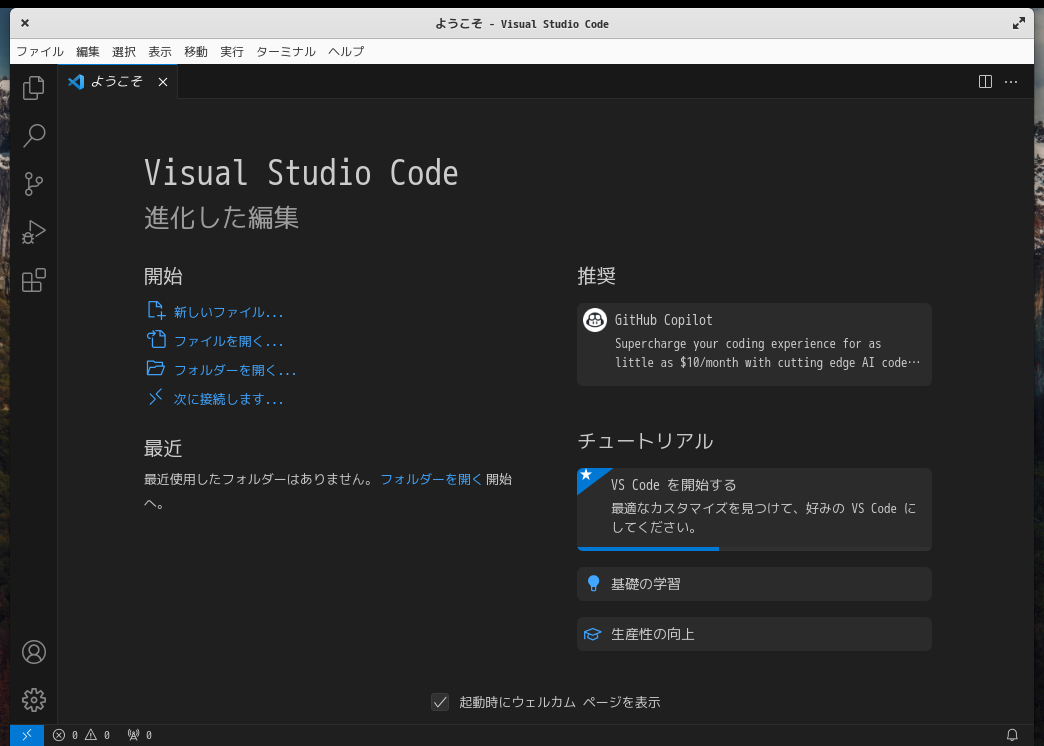Viewport: 1044px width, 746px height.
Task: Open the 選択 menu
Action: pos(124,51)
